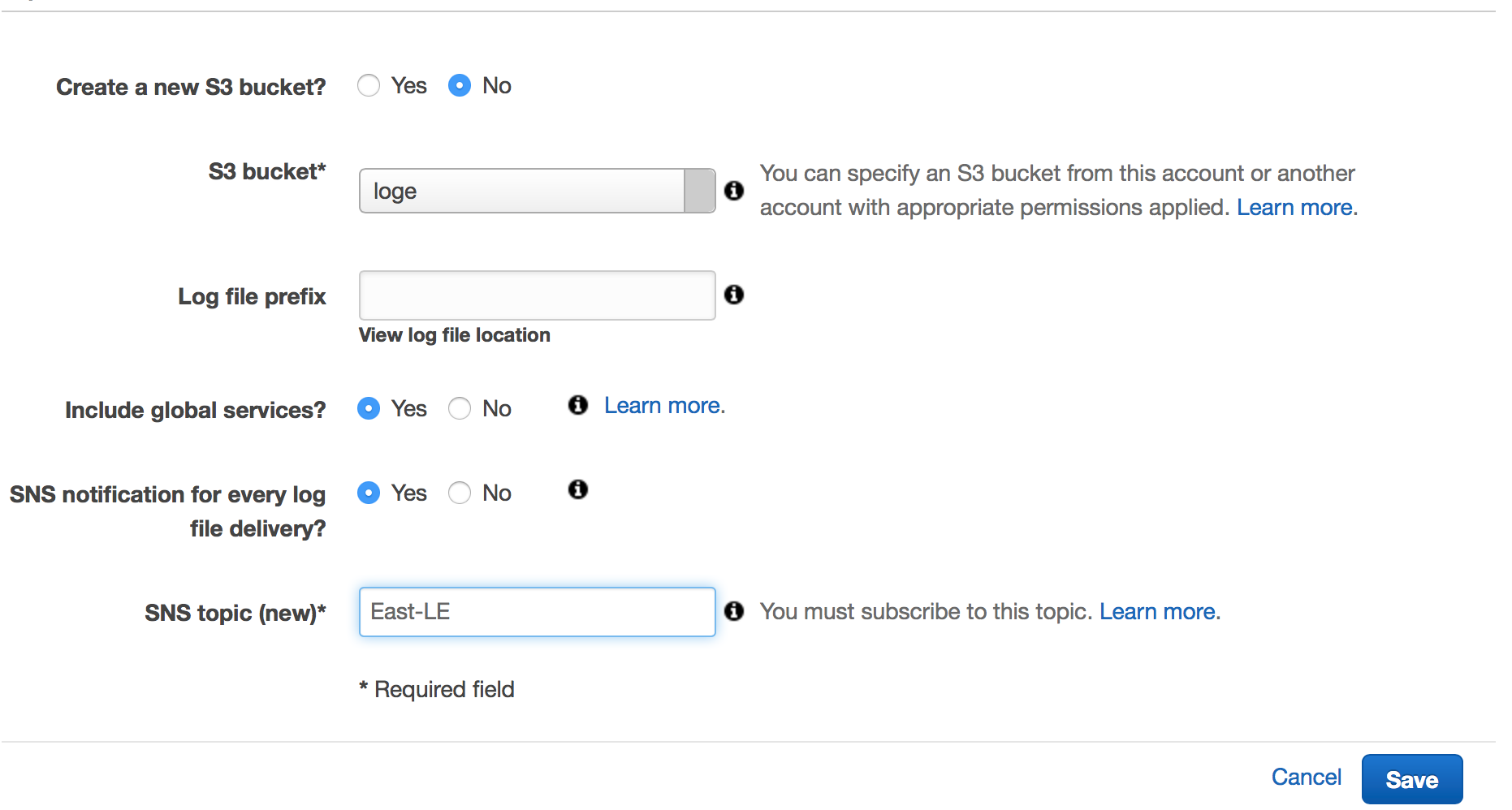Click the info icon for Include global services
This screenshot has height=810, width=1512.
click(x=578, y=405)
